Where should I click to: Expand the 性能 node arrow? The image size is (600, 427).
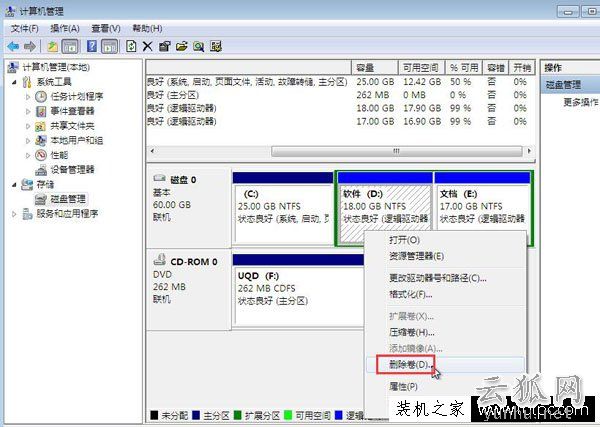click(28, 155)
